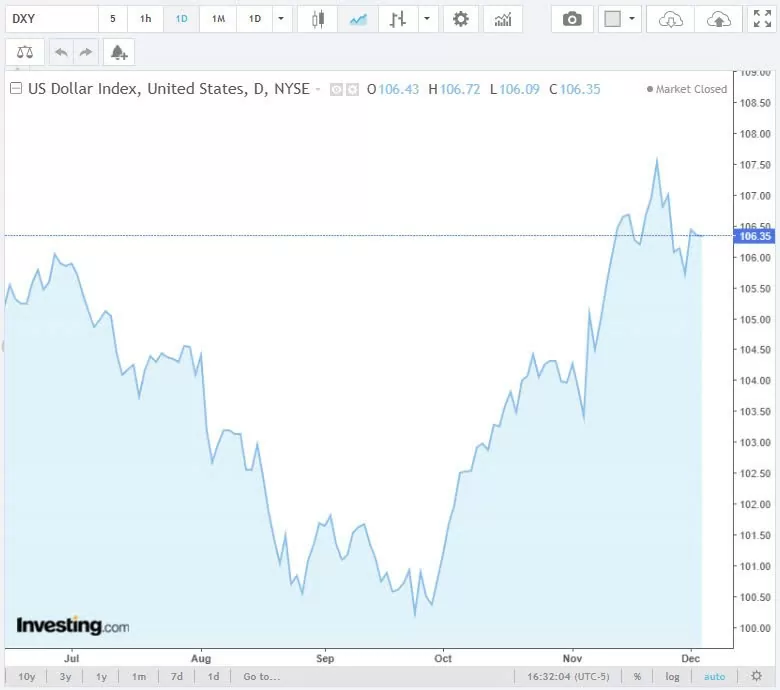Screen dimensions: 780x690
Task: Switch to the area chart style
Action: [358, 19]
